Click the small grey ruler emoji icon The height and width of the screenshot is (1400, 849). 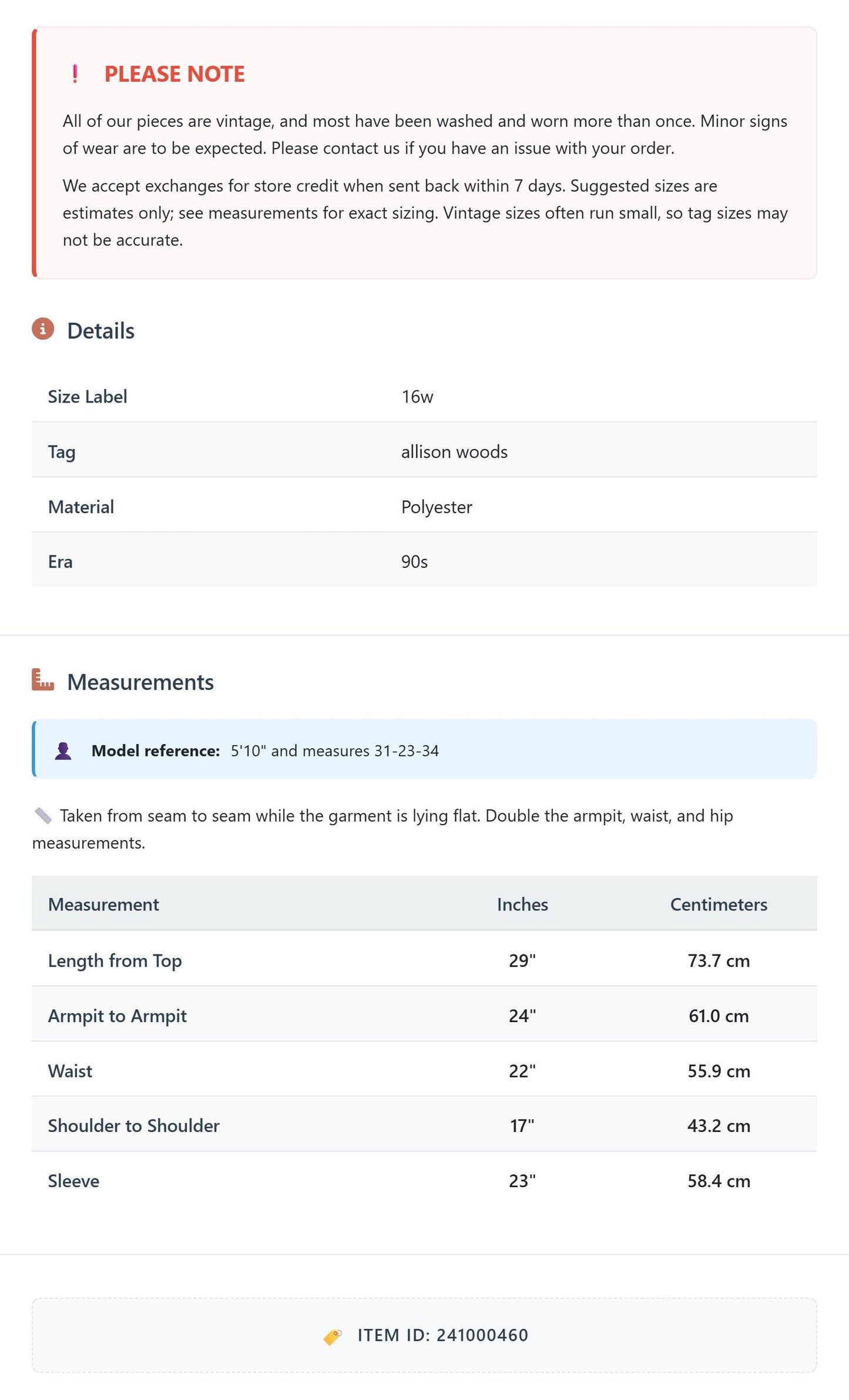(x=43, y=816)
